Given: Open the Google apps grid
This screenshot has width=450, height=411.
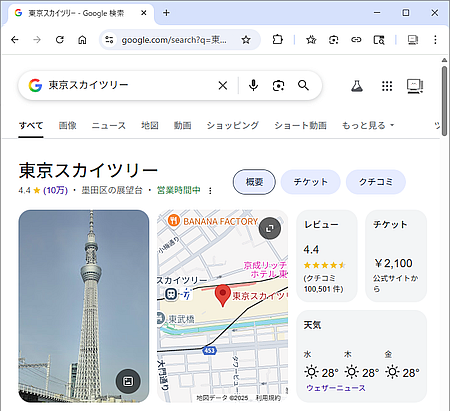Looking at the screenshot, I should [x=387, y=86].
